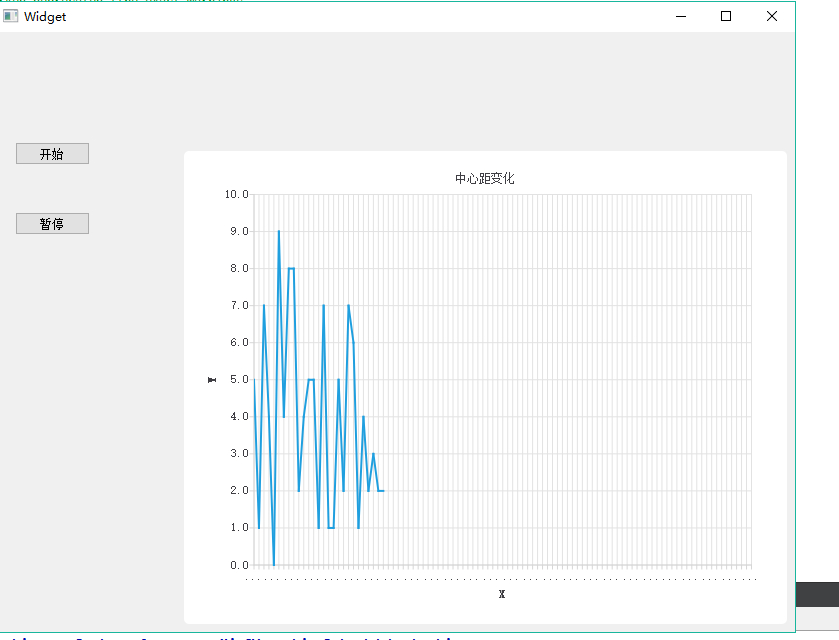Click the 暂停 pause button
Image resolution: width=839 pixels, height=640 pixels.
[52, 224]
